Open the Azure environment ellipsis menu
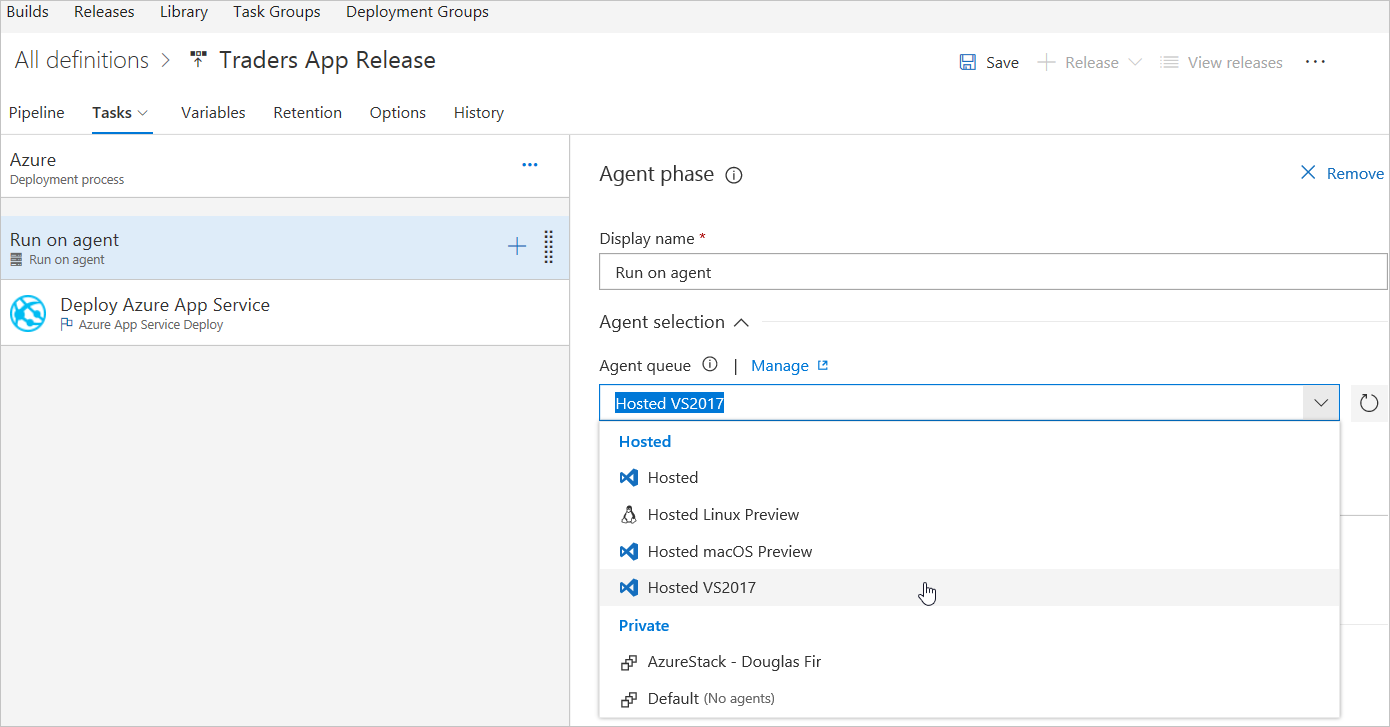1390x727 pixels. 530,165
